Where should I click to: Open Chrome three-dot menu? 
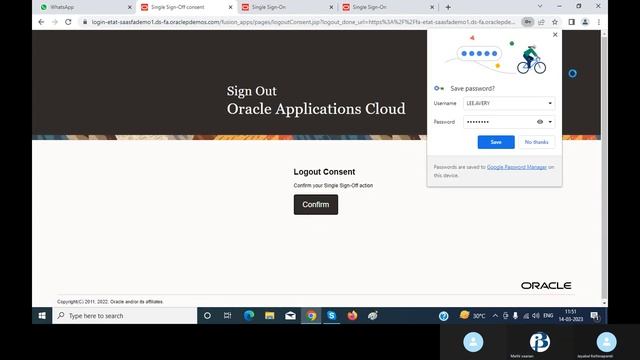(x=598, y=22)
